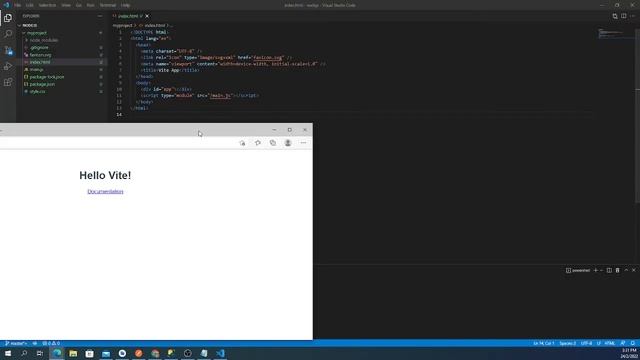
Task: Open Visual Studio Code taskbar icon
Action: 220,353
